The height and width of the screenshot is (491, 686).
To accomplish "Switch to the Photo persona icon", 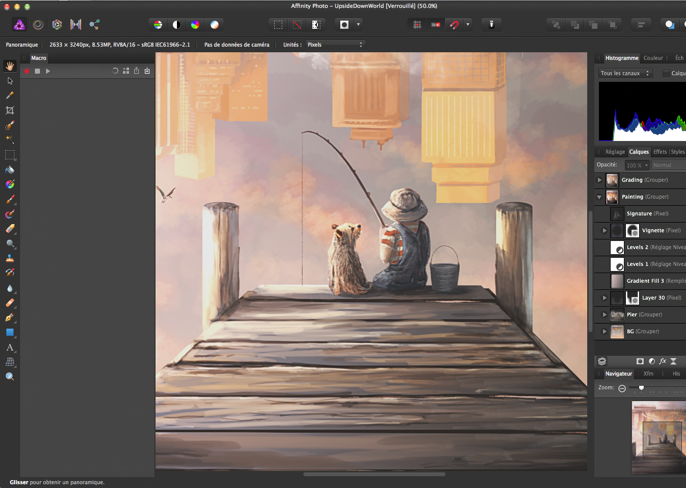I will pos(19,25).
